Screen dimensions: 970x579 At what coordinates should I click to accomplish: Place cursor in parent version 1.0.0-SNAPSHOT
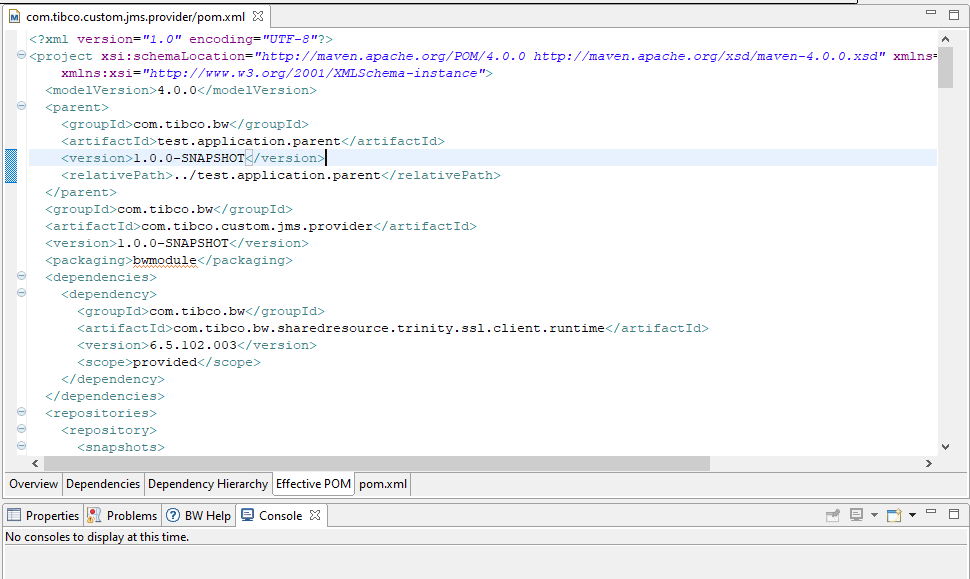pos(189,158)
